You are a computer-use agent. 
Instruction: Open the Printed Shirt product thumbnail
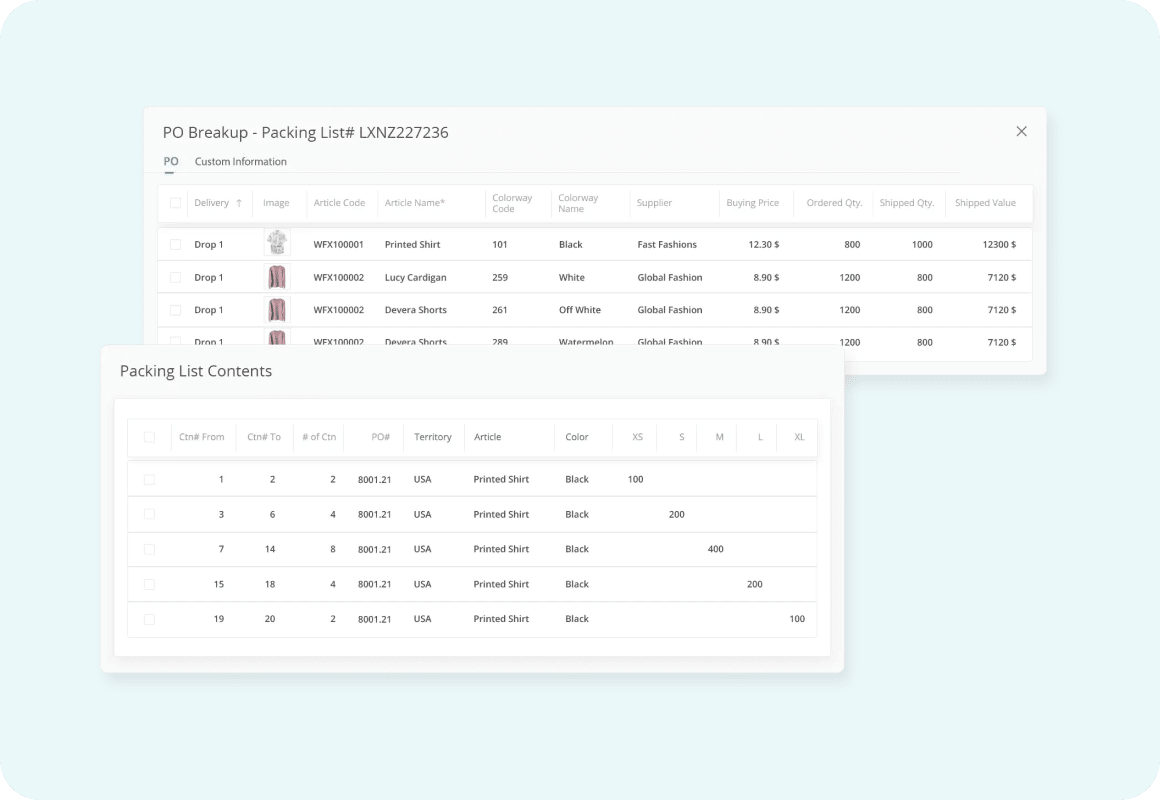coord(276,244)
